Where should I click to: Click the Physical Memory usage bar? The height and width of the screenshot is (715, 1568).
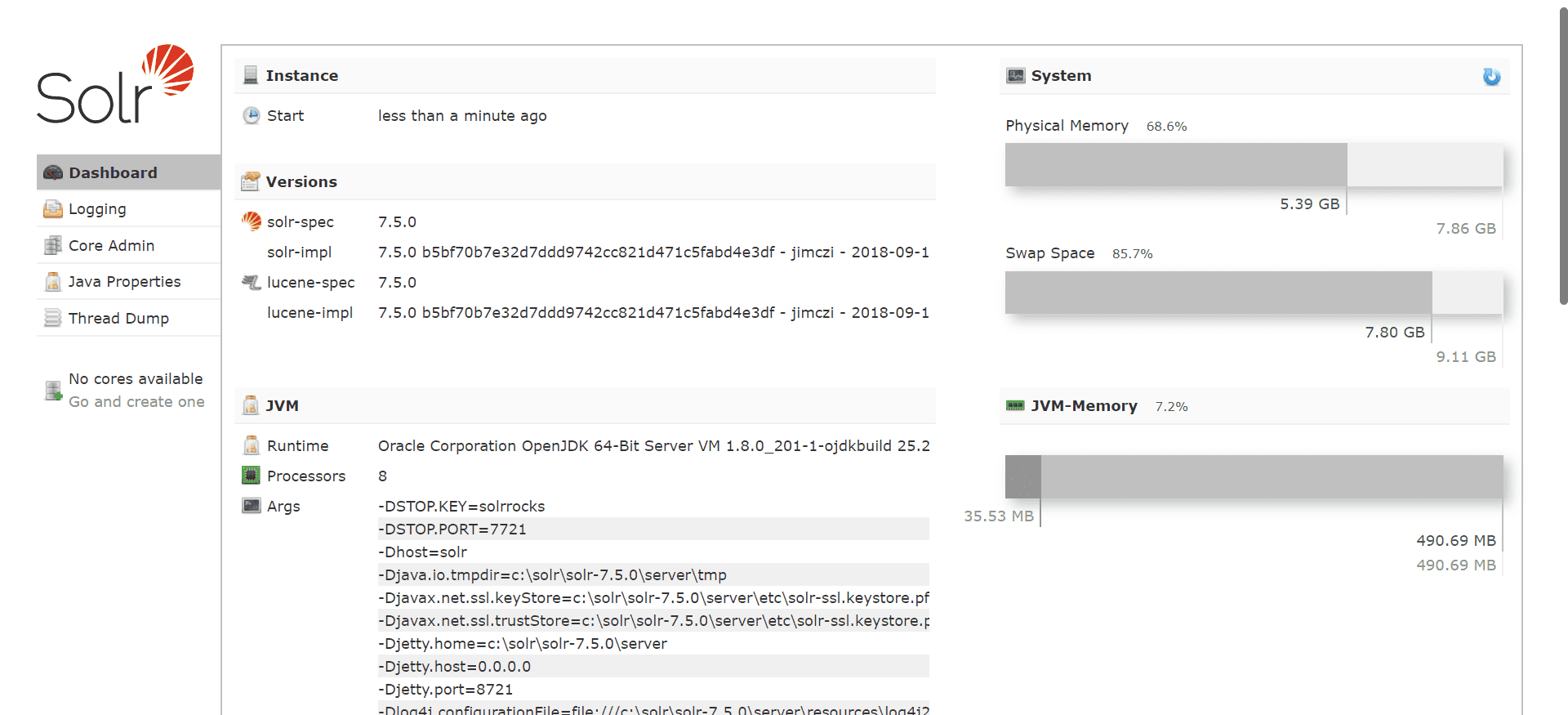coord(1254,165)
